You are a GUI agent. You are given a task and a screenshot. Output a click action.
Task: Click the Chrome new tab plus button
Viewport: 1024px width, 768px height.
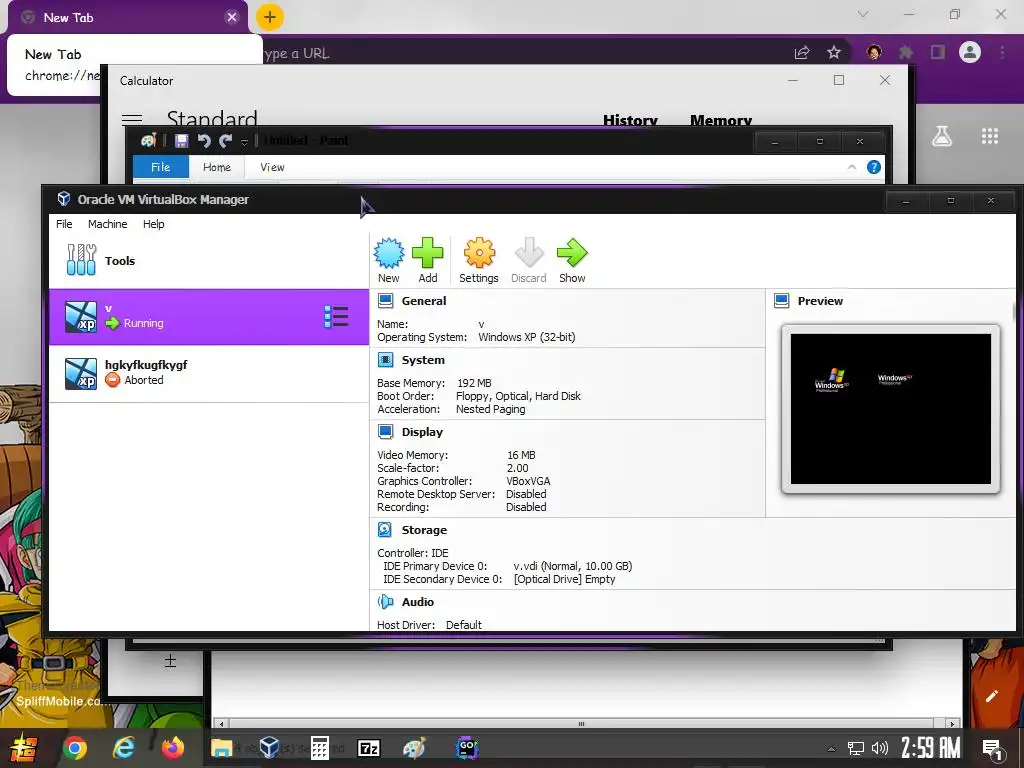tap(270, 17)
